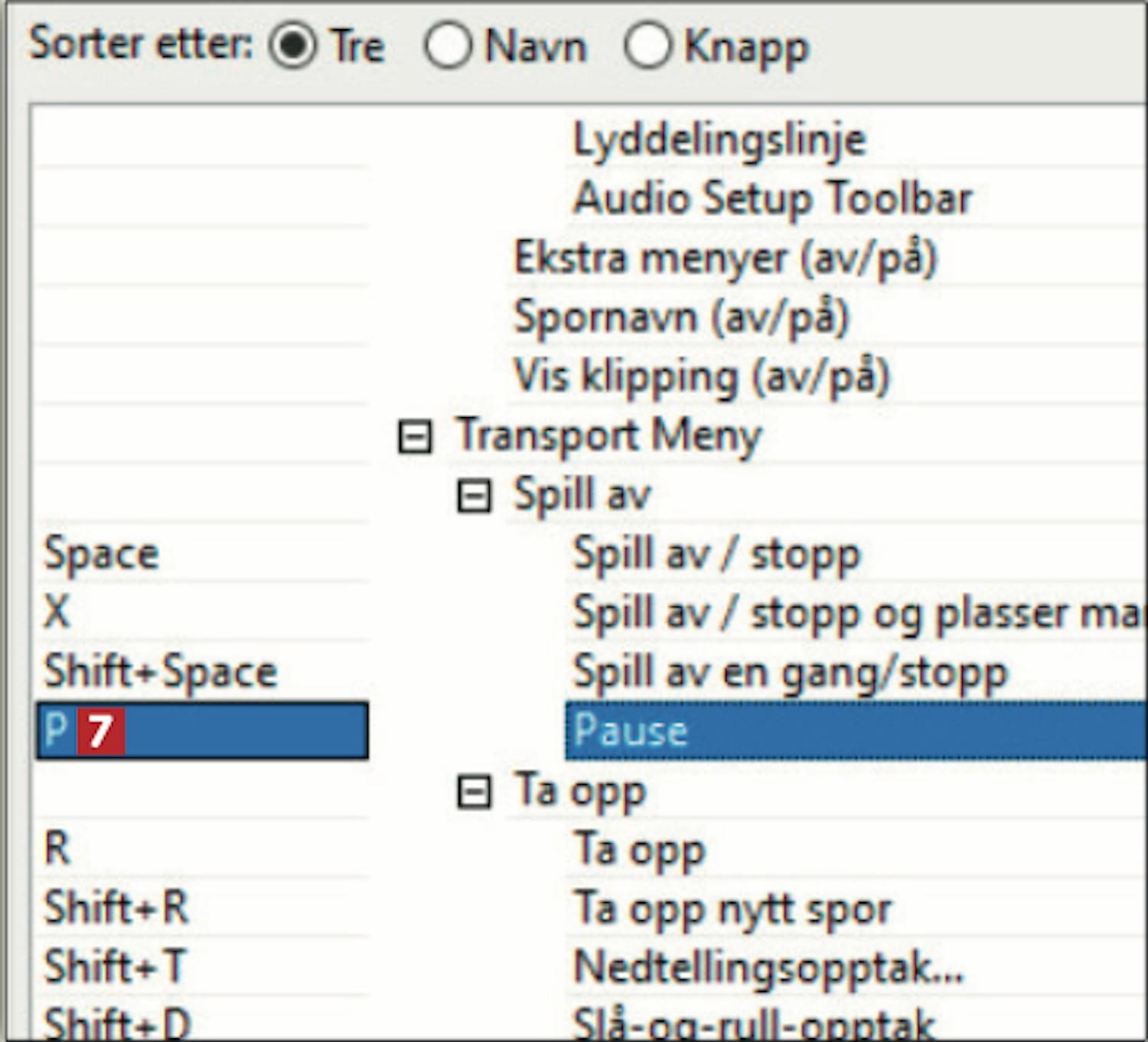Collapse the Transport Meny tree node

(x=415, y=437)
